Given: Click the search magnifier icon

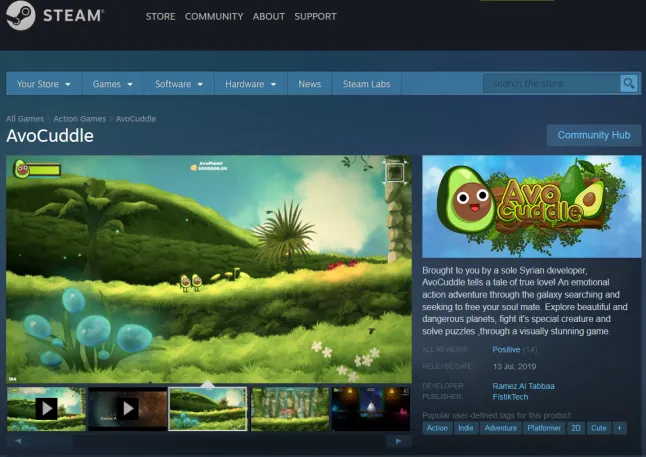Looking at the screenshot, I should pyautogui.click(x=629, y=84).
